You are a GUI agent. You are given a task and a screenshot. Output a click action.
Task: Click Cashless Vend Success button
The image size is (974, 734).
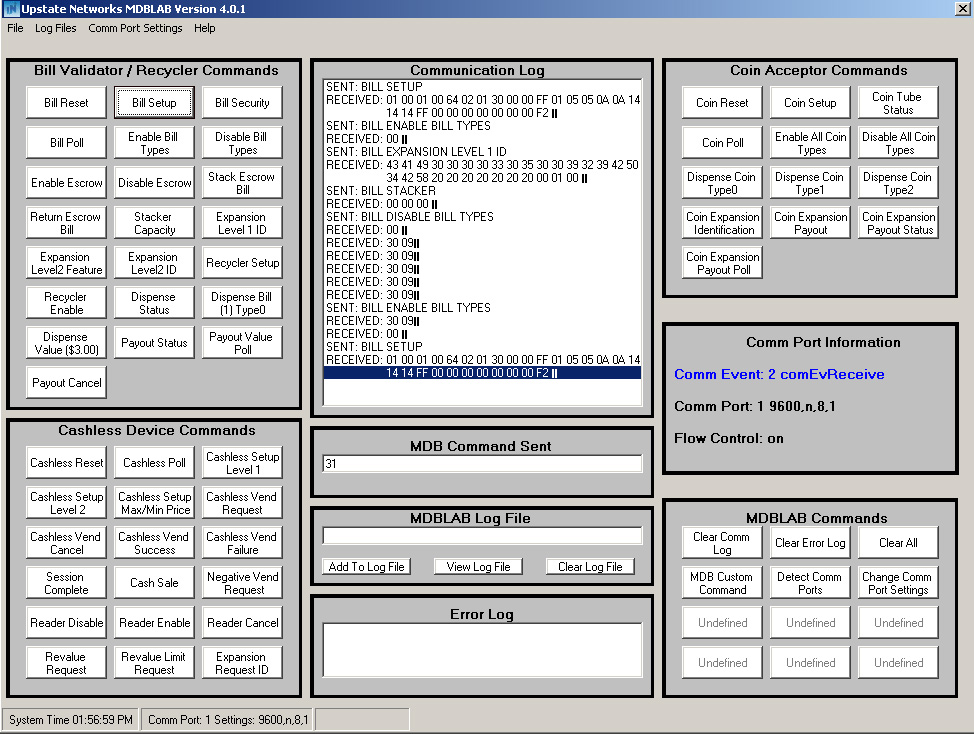pos(154,543)
